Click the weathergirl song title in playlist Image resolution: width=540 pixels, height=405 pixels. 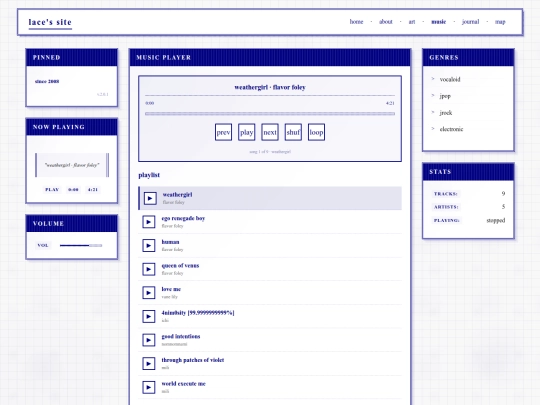[177, 195]
